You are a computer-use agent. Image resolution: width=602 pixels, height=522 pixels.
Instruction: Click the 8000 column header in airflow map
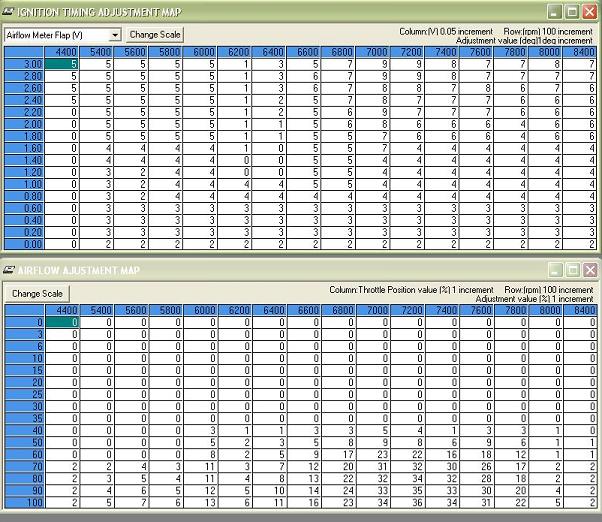pos(546,311)
